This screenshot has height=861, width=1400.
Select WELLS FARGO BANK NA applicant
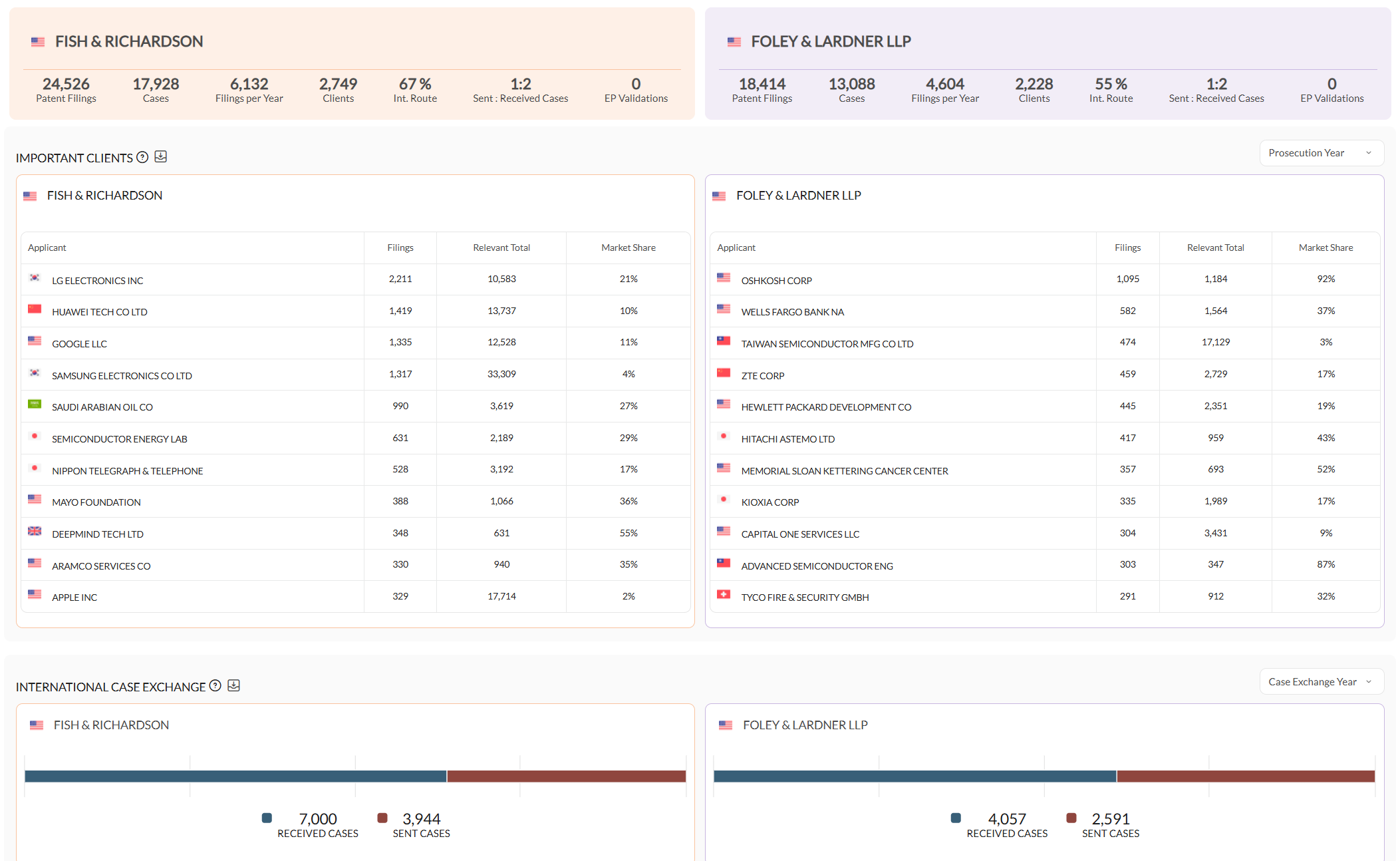792,312
